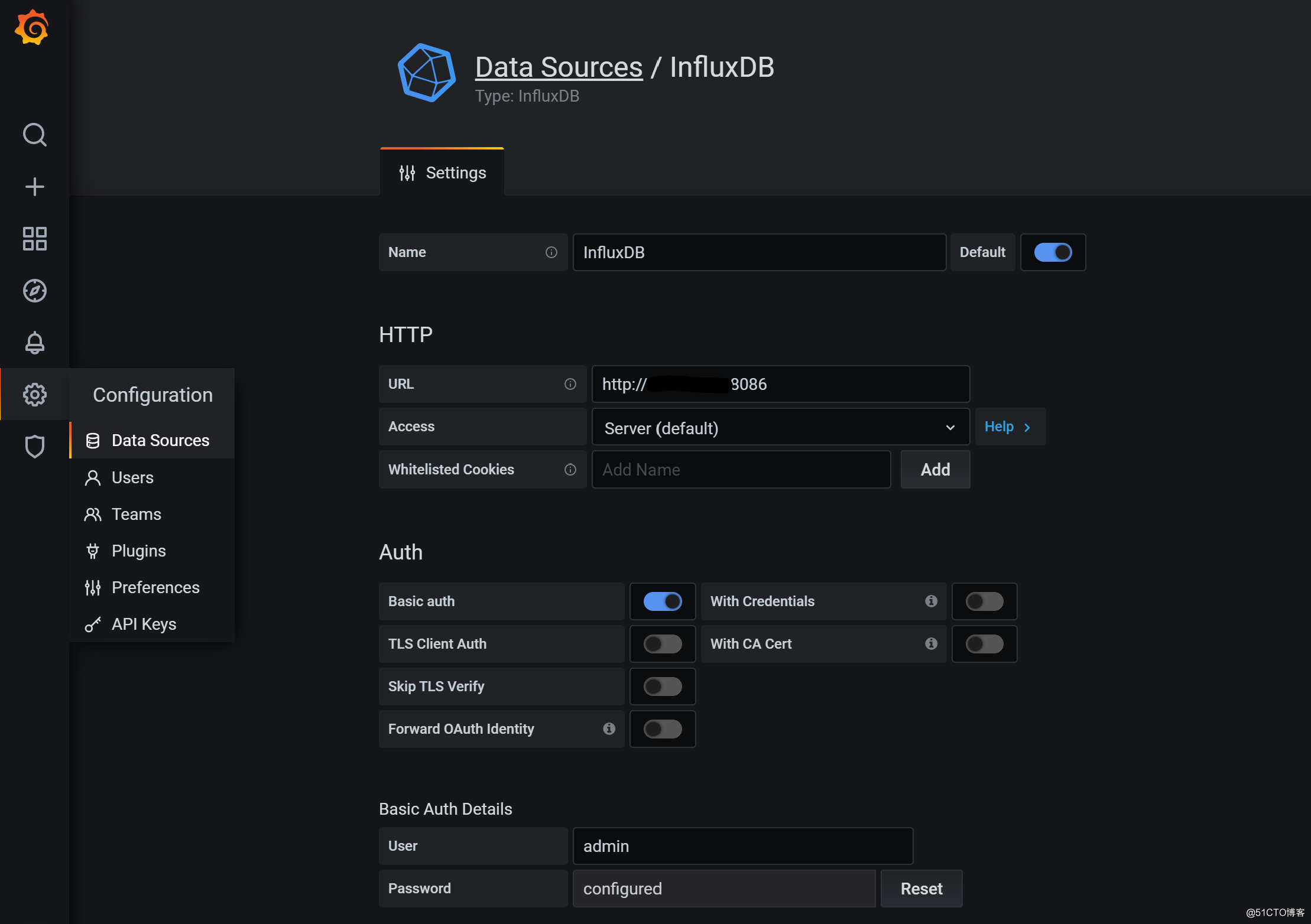Click the sliders icon on the Settings tab
The height and width of the screenshot is (924, 1311).
pos(407,173)
